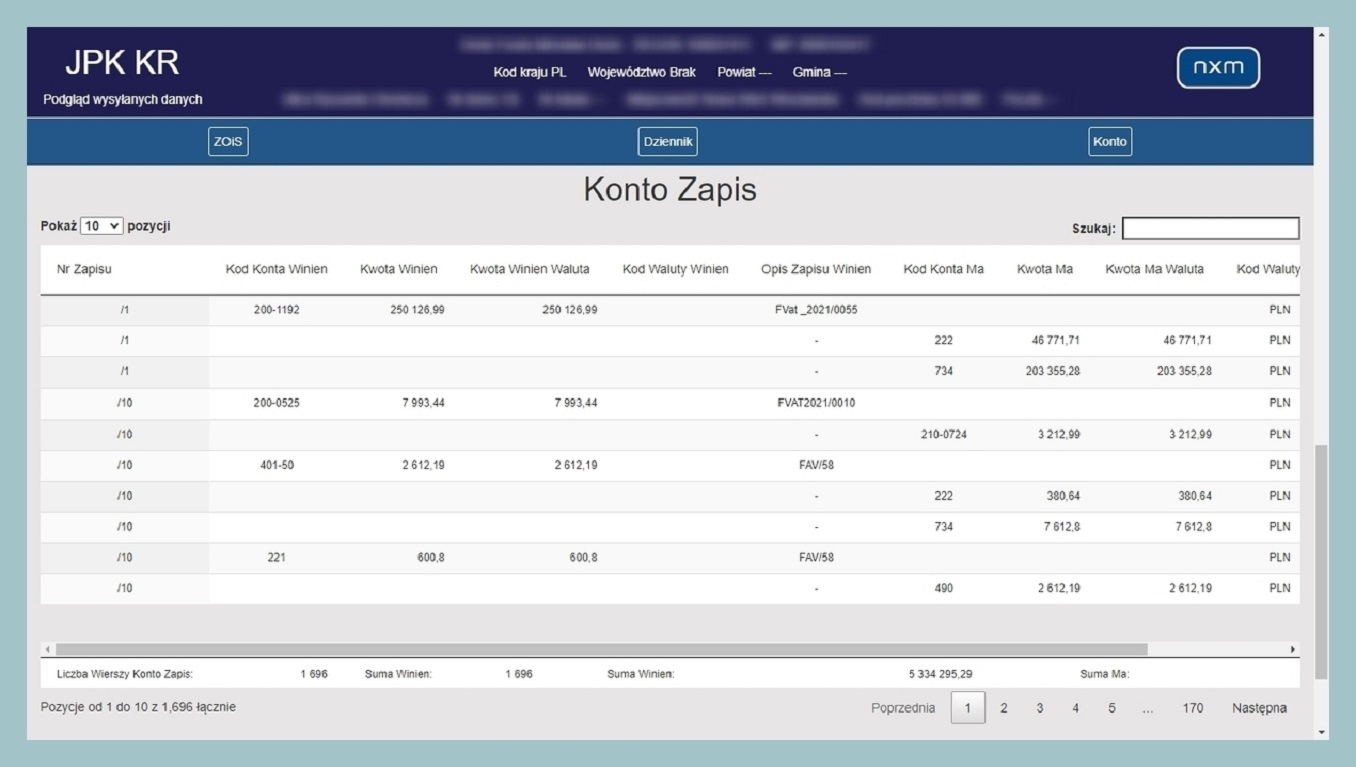Jump to page 5 of results
Image resolution: width=1356 pixels, height=767 pixels.
[1111, 708]
